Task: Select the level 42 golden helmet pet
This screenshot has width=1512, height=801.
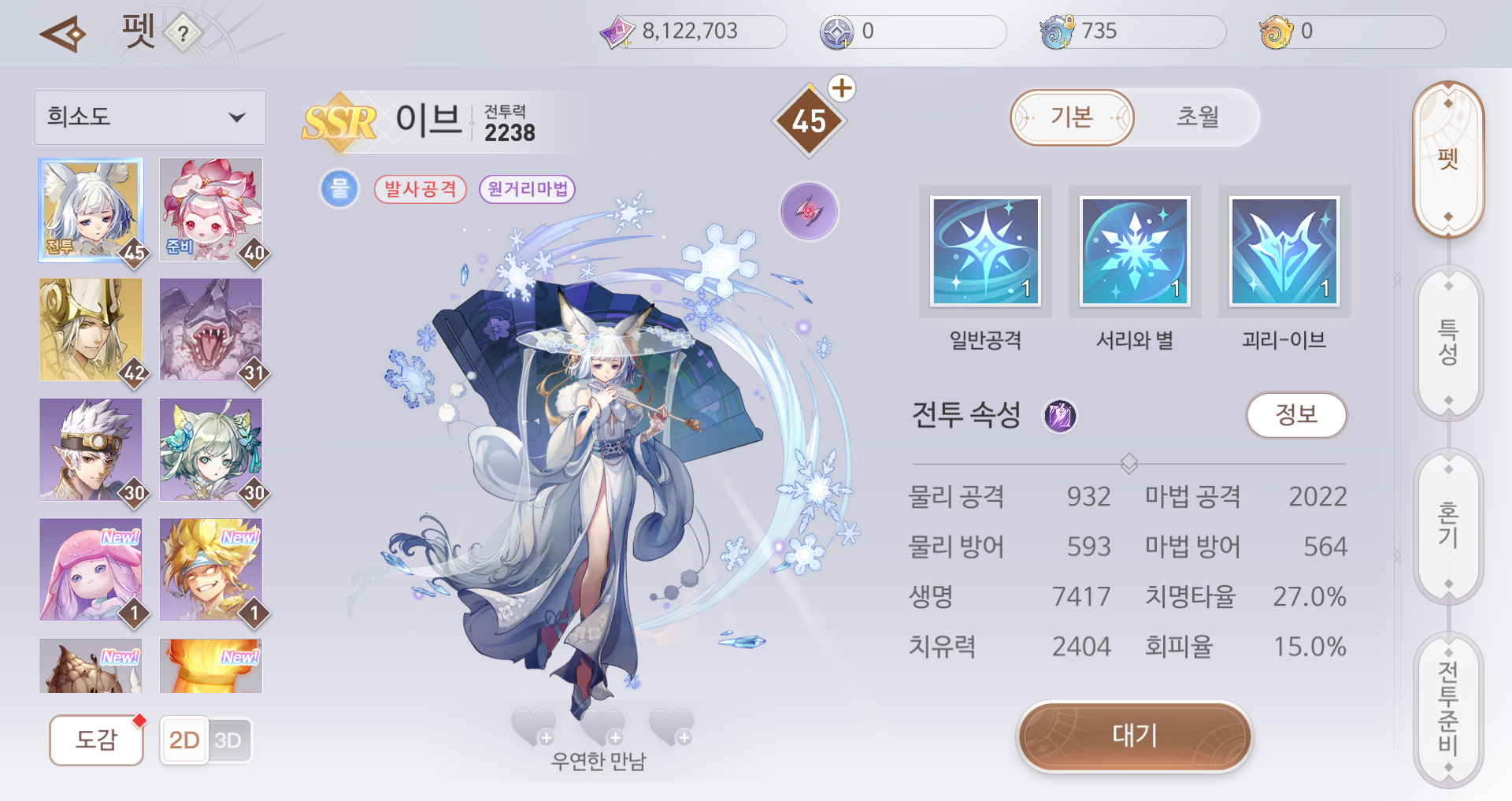Action: pos(91,330)
